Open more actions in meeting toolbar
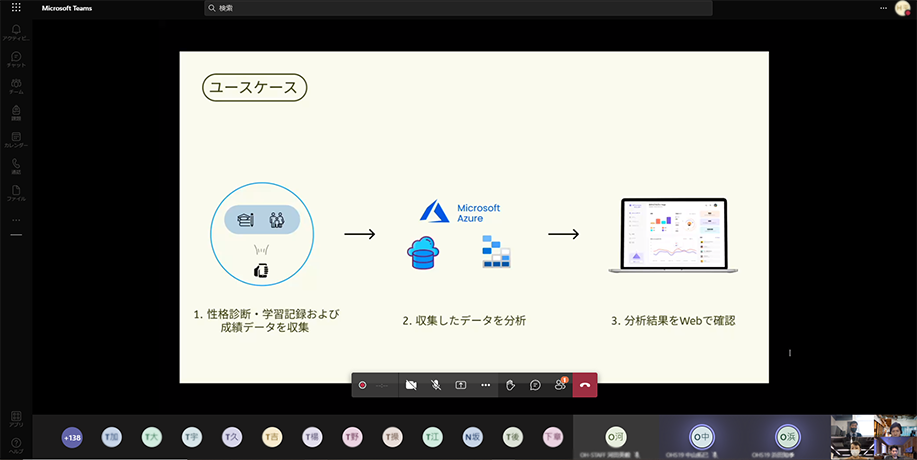This screenshot has height=460, width=917. coord(485,385)
